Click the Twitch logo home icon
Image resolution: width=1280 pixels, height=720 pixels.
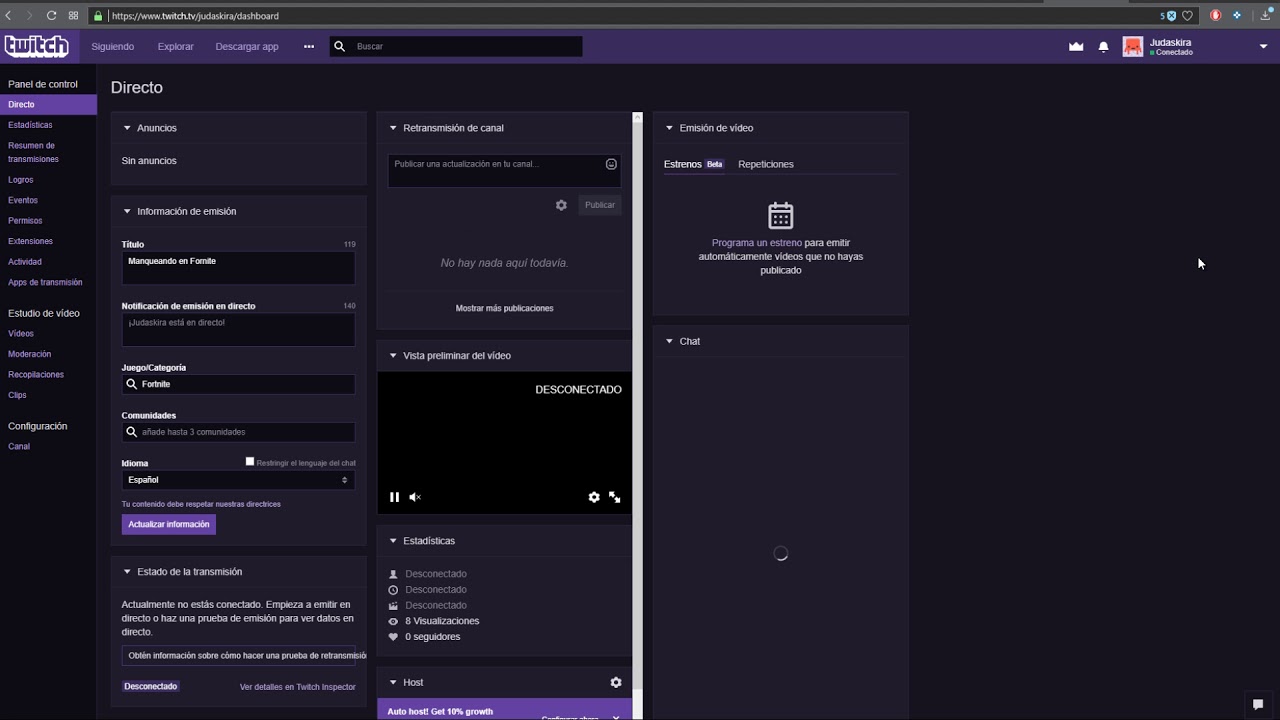tap(36, 46)
